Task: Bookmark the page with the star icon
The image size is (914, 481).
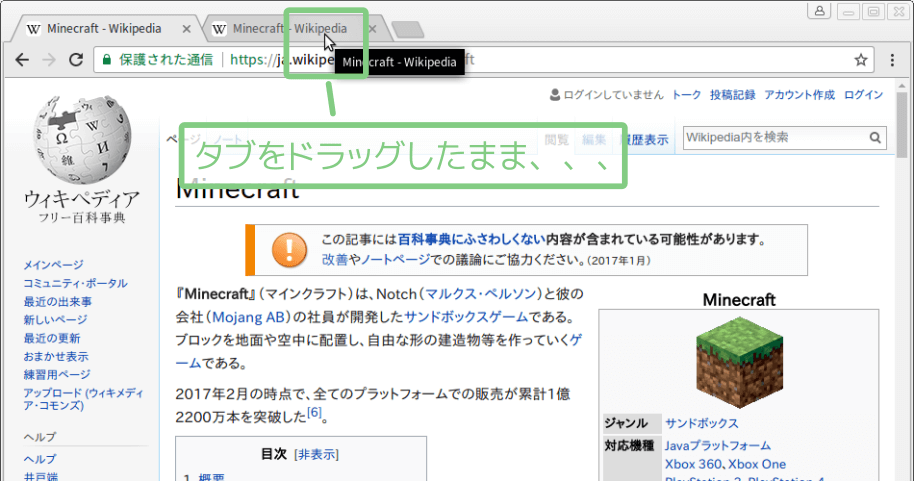Action: (860, 59)
